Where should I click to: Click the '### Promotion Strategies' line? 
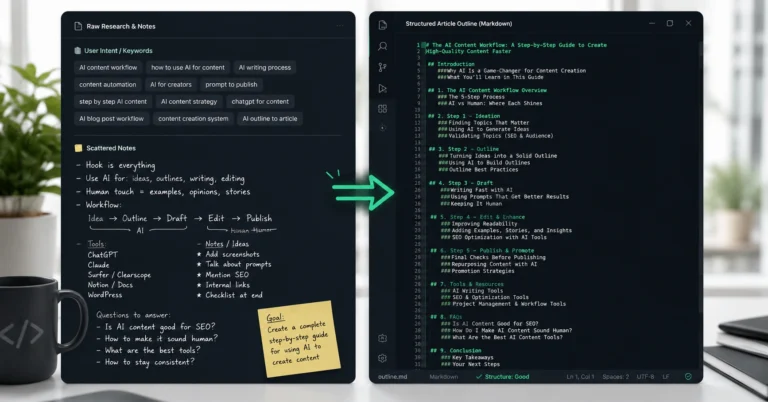pyautogui.click(x=478, y=271)
